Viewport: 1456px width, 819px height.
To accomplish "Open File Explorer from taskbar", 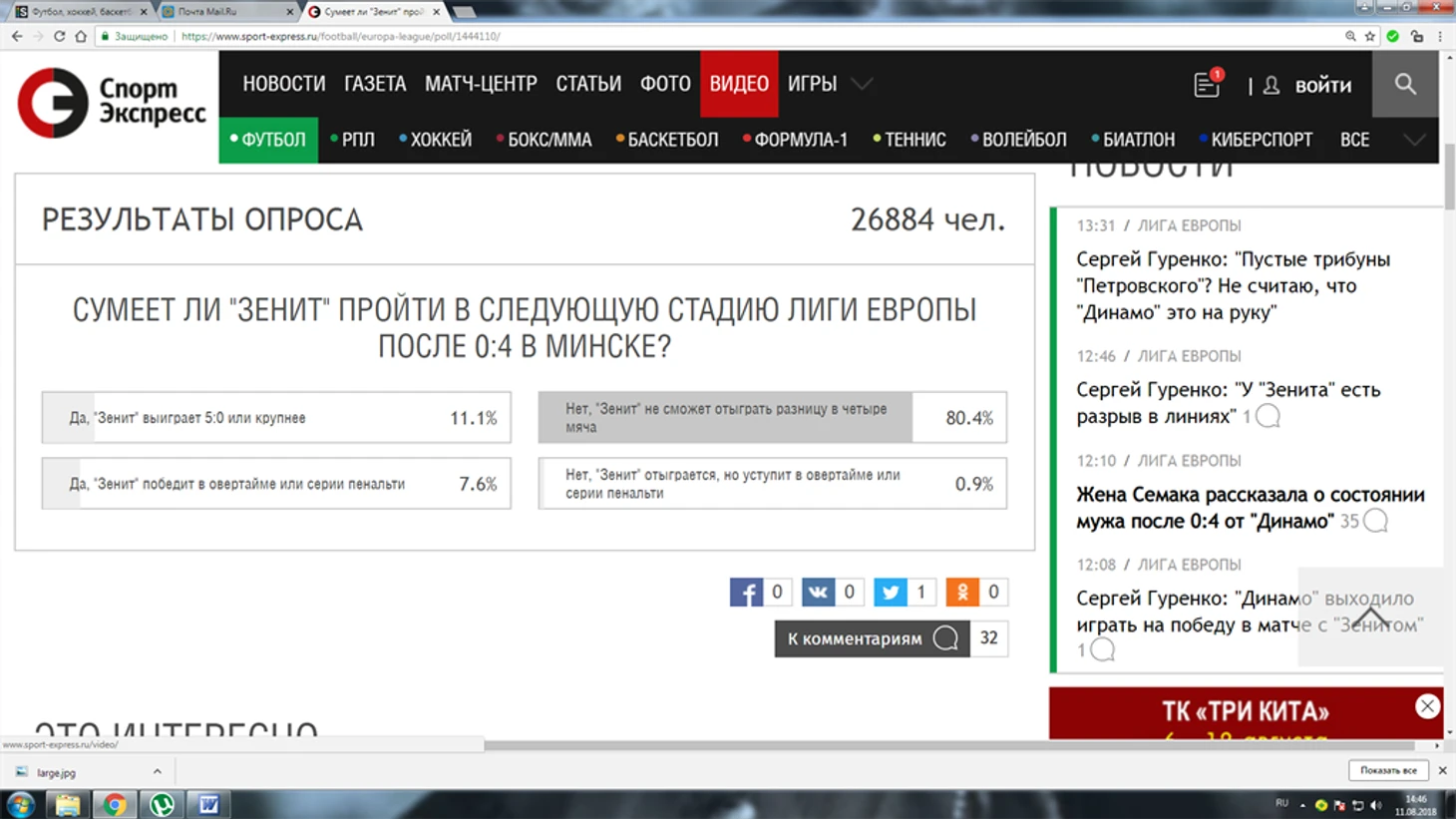I will pyautogui.click(x=67, y=804).
